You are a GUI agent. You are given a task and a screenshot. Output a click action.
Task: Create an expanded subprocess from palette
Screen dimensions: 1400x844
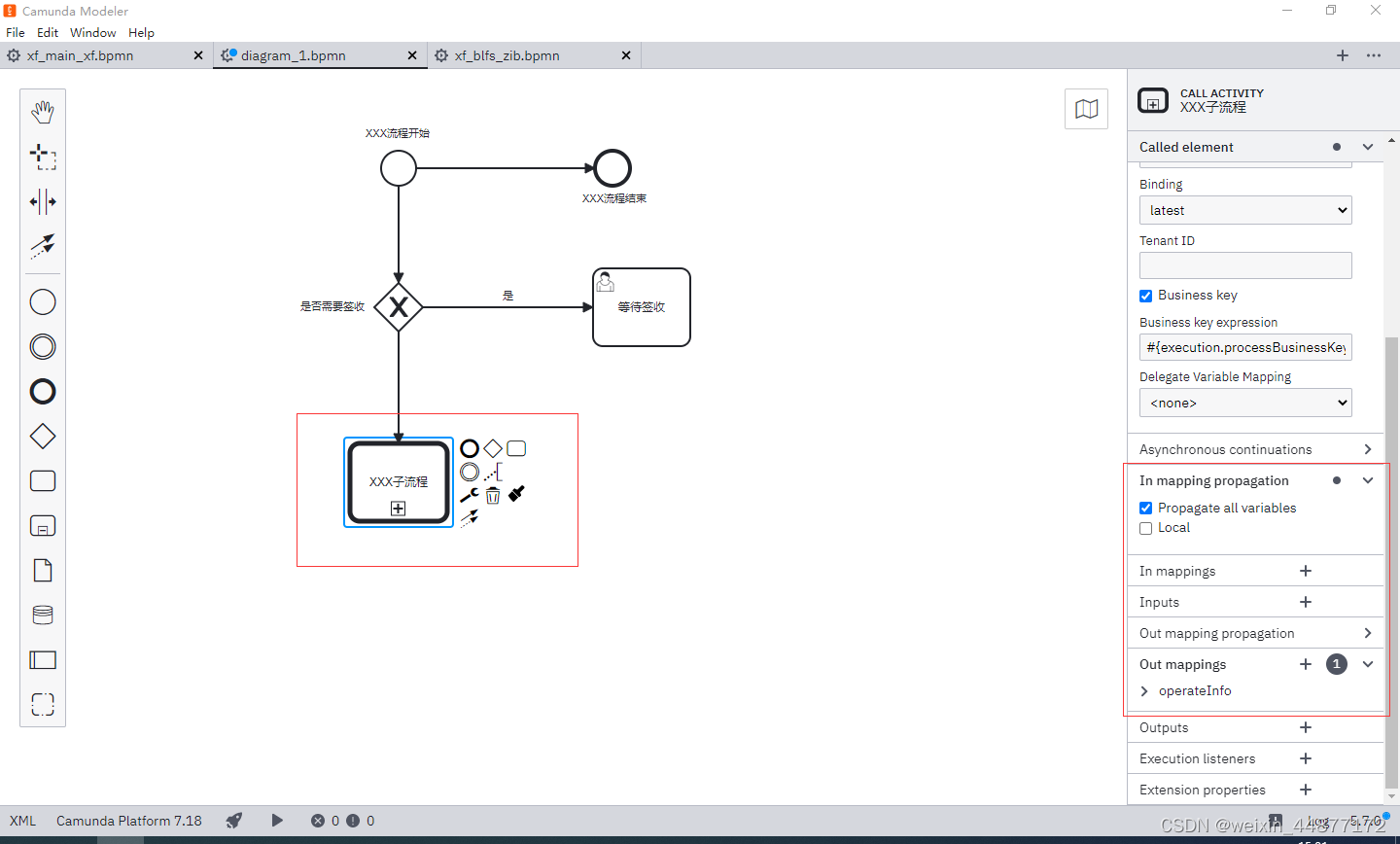click(x=43, y=526)
